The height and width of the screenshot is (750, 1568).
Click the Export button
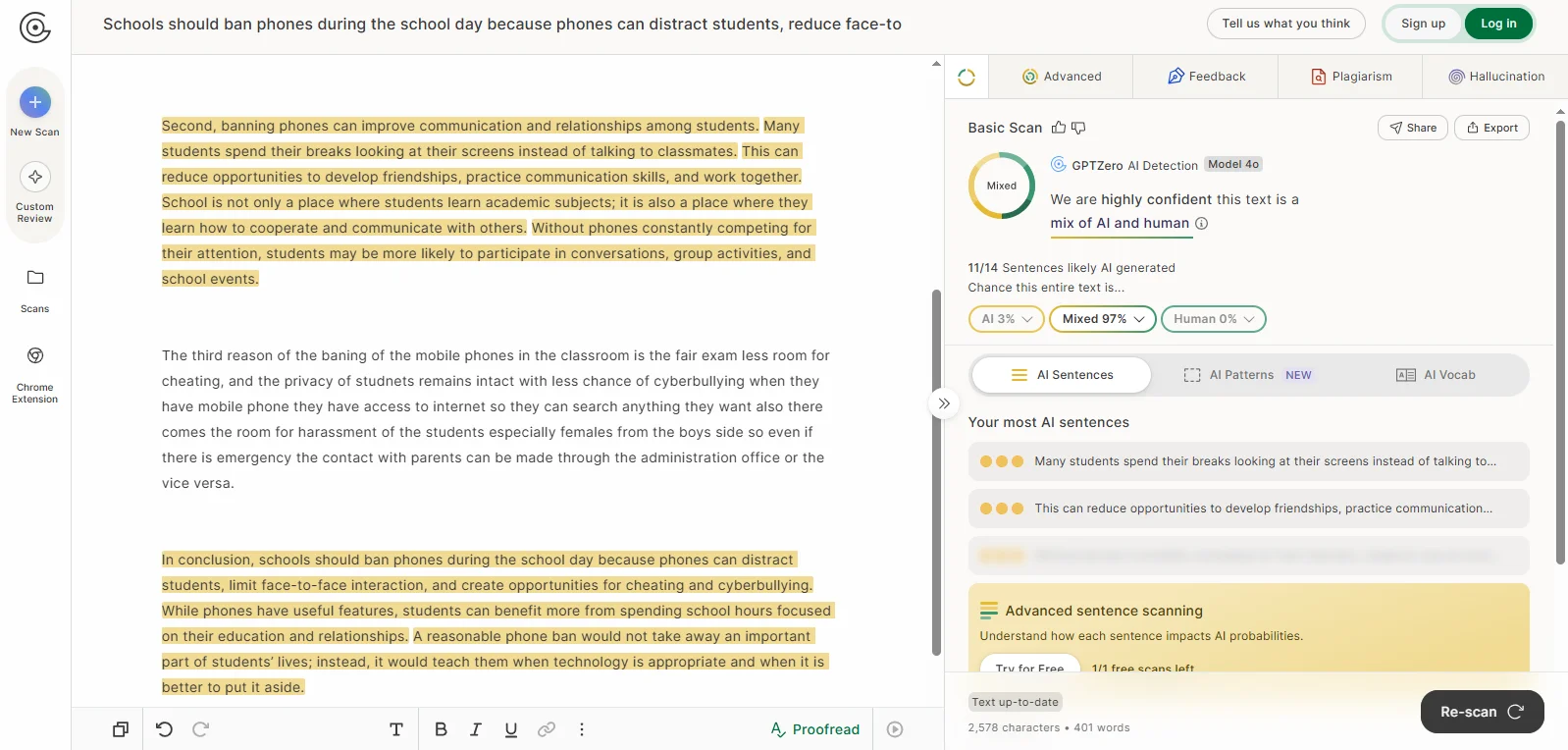(1491, 128)
